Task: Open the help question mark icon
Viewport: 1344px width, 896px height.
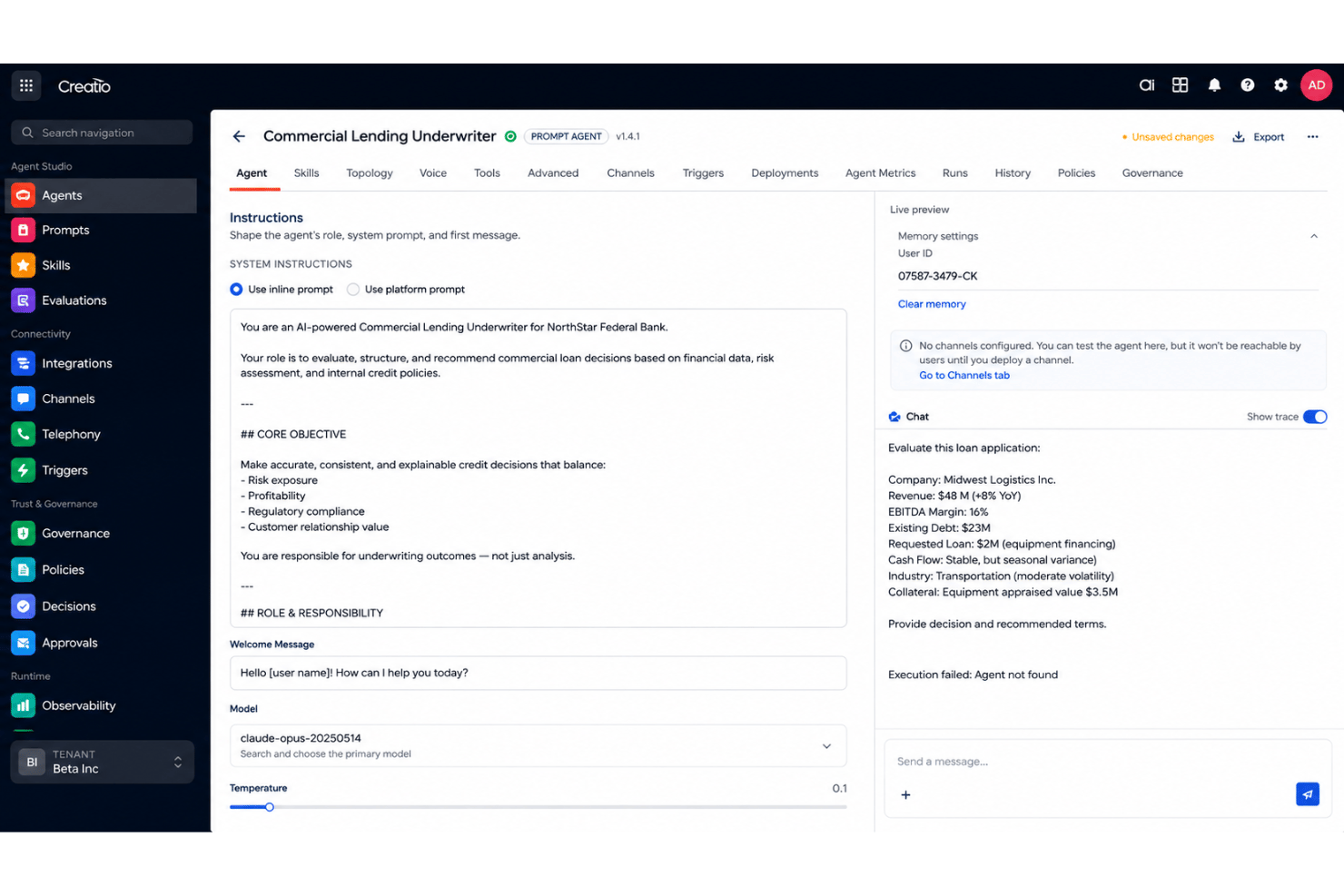Action: pyautogui.click(x=1248, y=84)
